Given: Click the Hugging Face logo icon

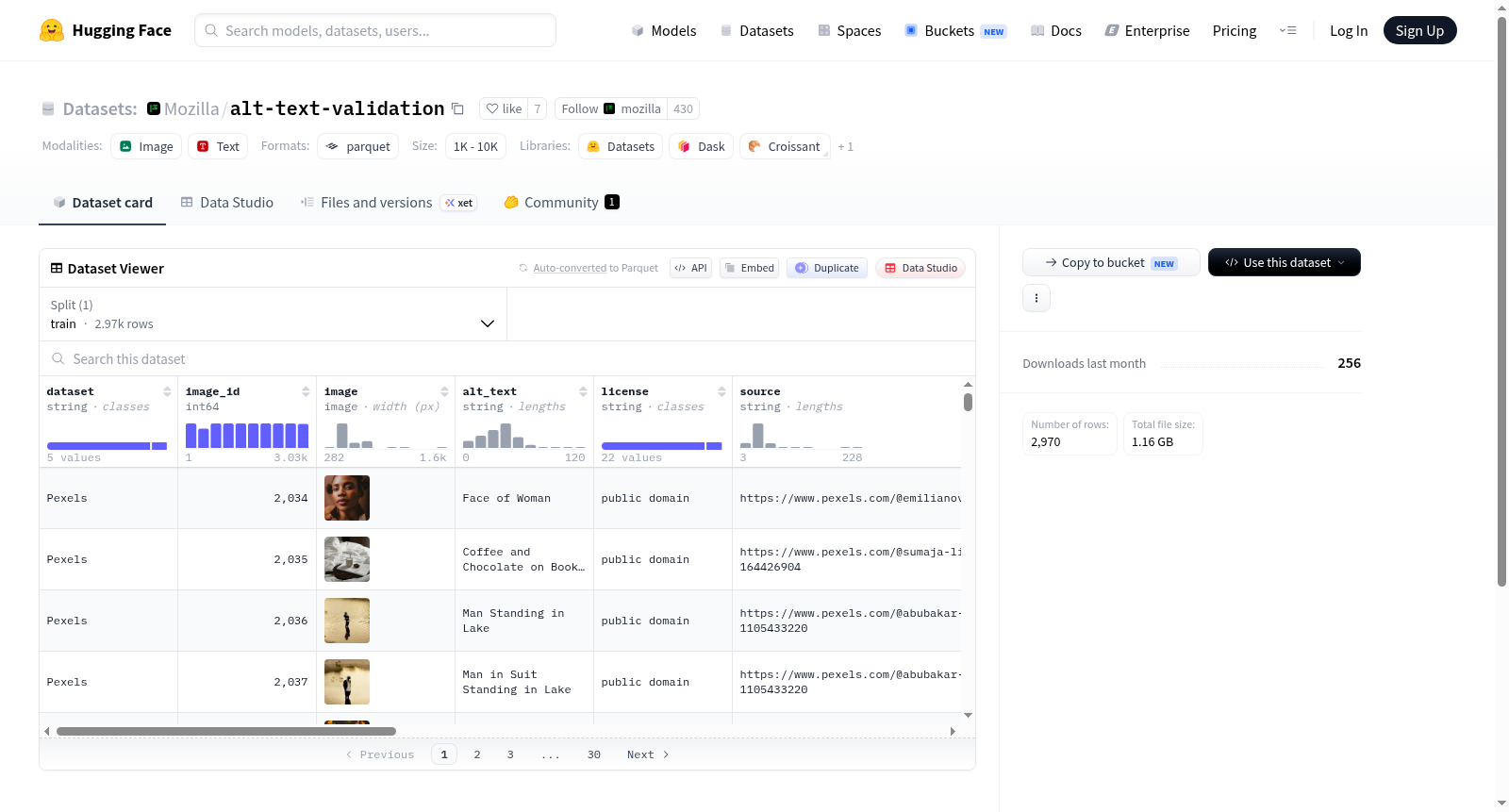Looking at the screenshot, I should (x=52, y=30).
